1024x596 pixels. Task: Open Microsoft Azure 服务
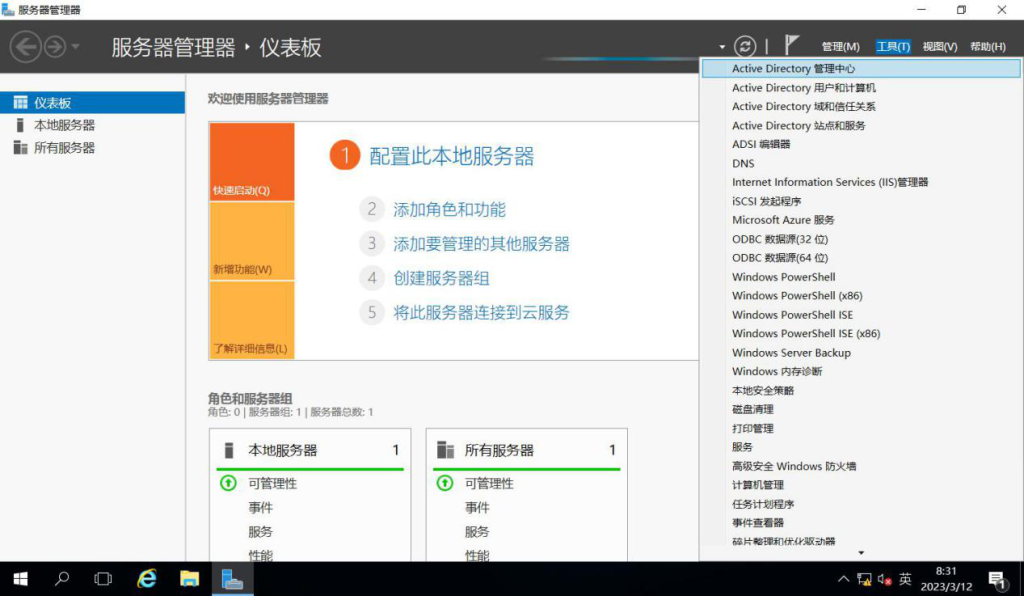point(861,220)
